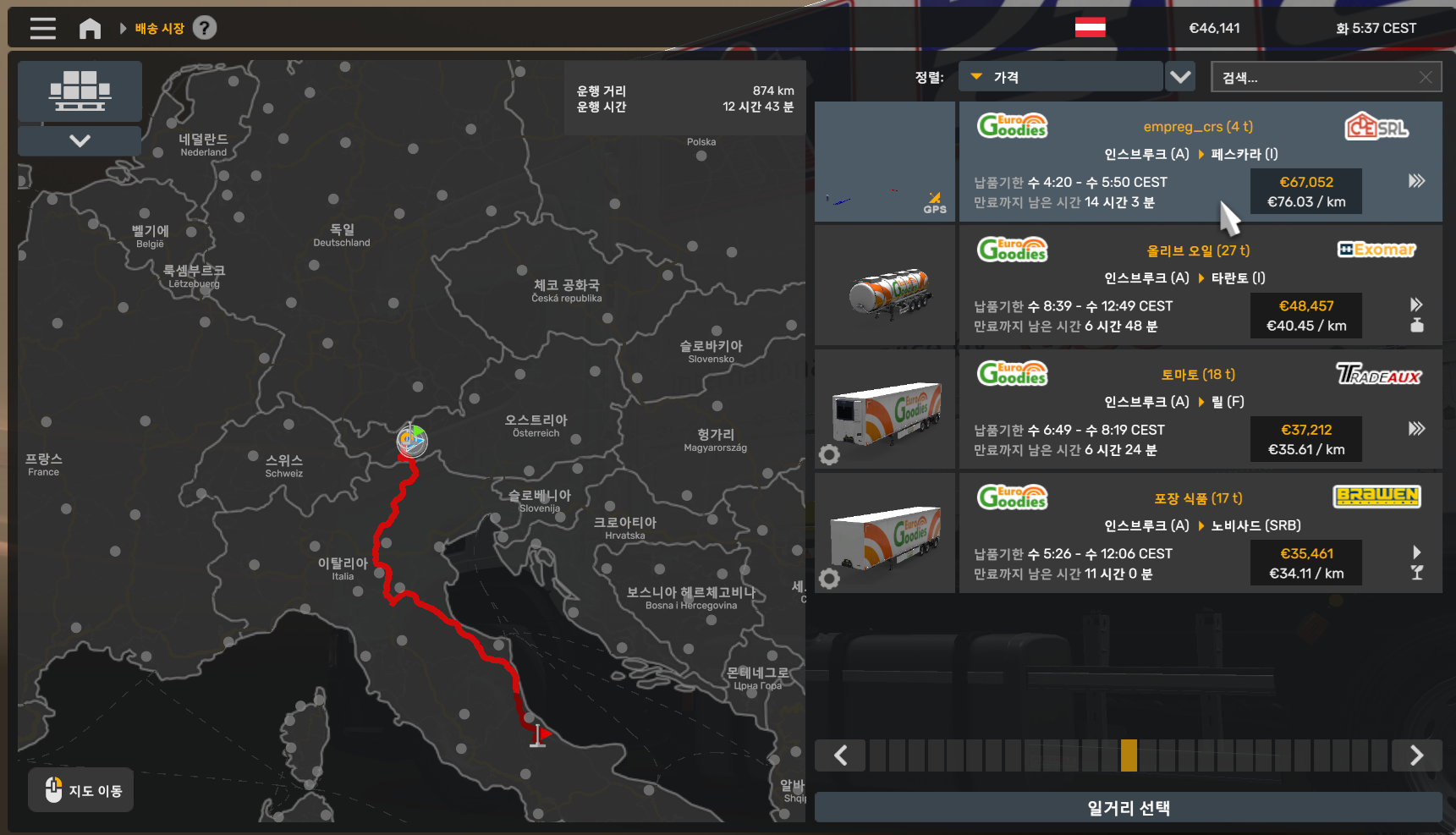1456x835 pixels.
Task: Go to next page of jobs
Action: pos(1417,755)
